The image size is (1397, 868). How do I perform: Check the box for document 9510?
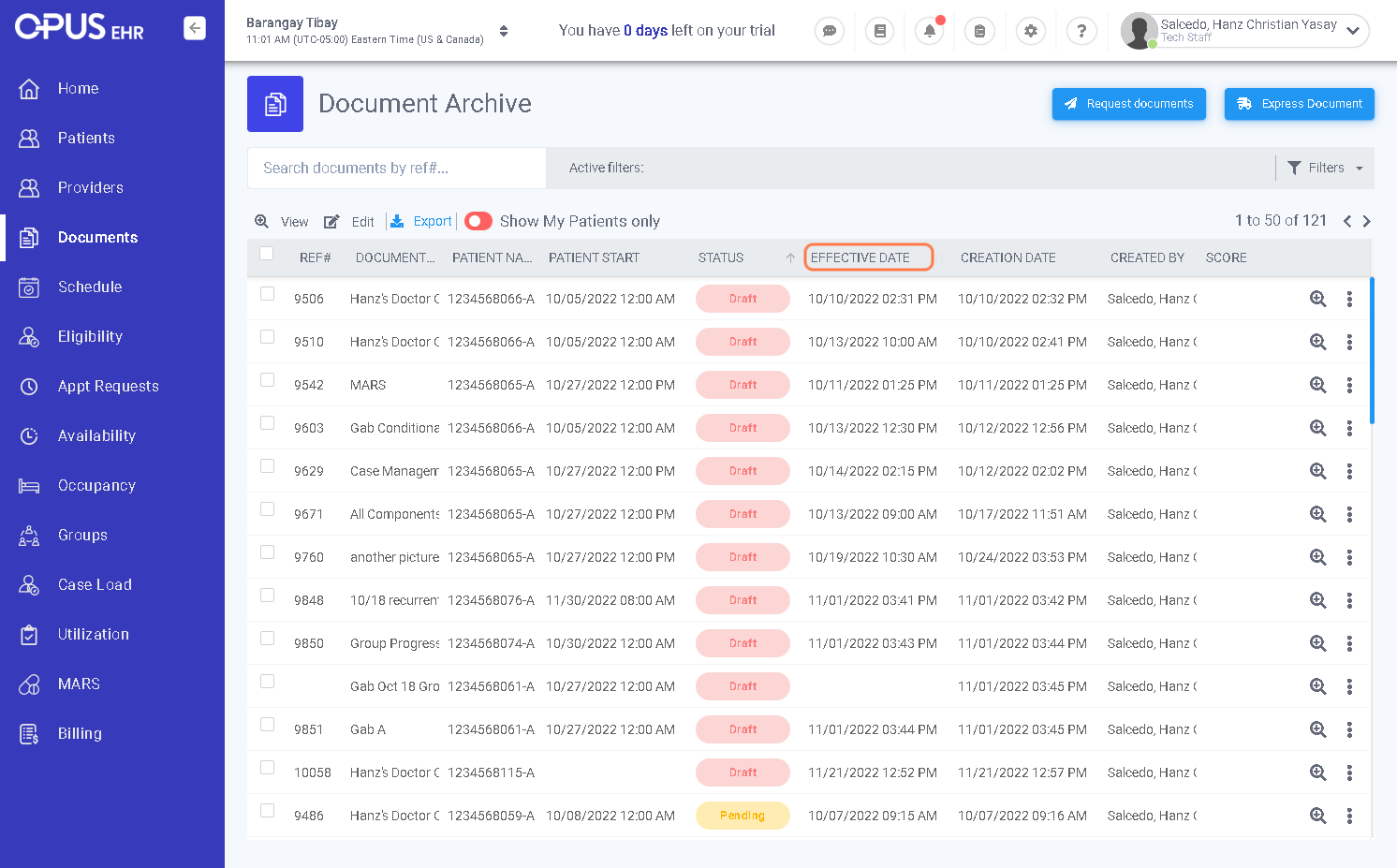[268, 337]
